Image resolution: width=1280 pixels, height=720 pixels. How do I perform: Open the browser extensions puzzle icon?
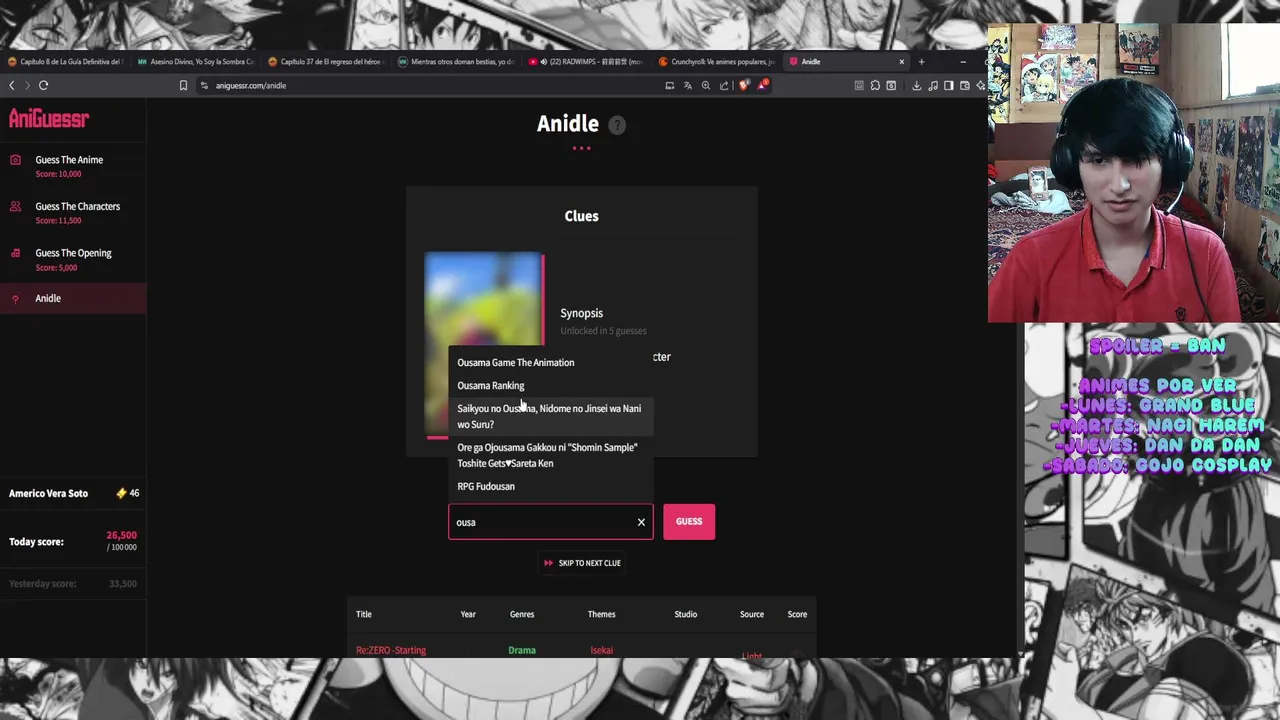click(875, 86)
